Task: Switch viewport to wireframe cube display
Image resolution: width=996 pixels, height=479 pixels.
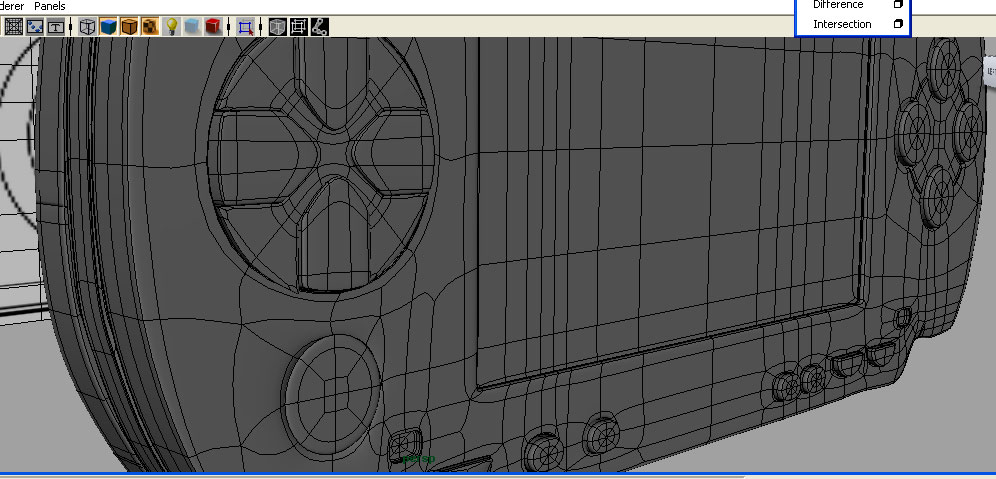Action: tap(88, 27)
